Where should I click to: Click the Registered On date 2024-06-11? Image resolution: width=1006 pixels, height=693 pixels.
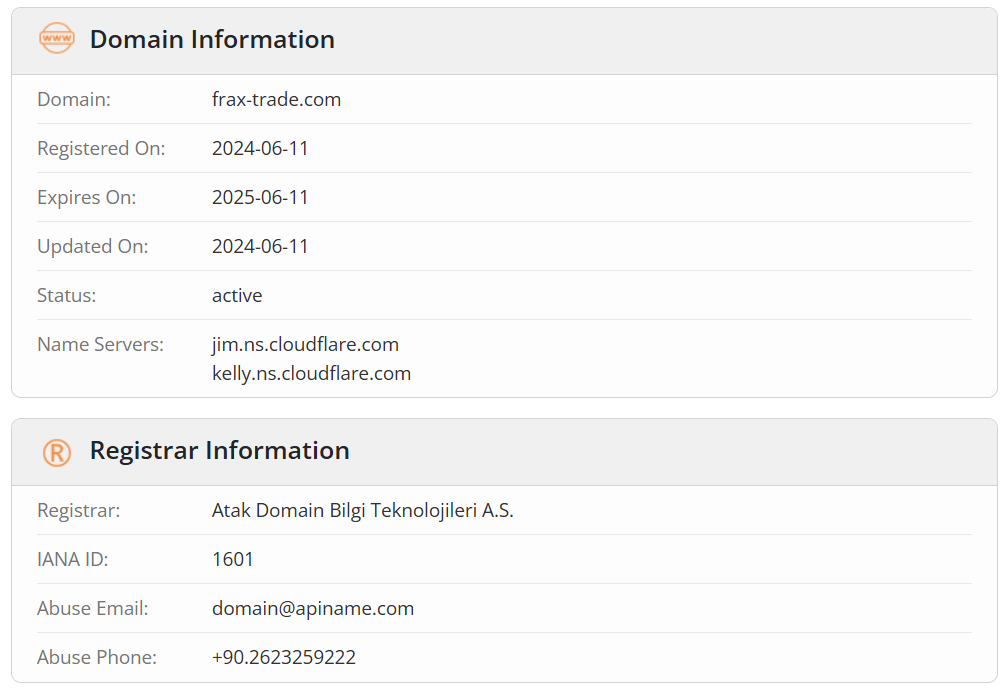pyautogui.click(x=260, y=148)
